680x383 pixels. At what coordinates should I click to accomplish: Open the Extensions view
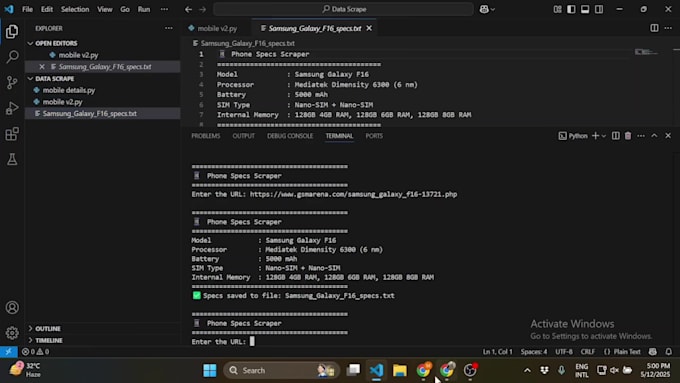tap(12, 134)
